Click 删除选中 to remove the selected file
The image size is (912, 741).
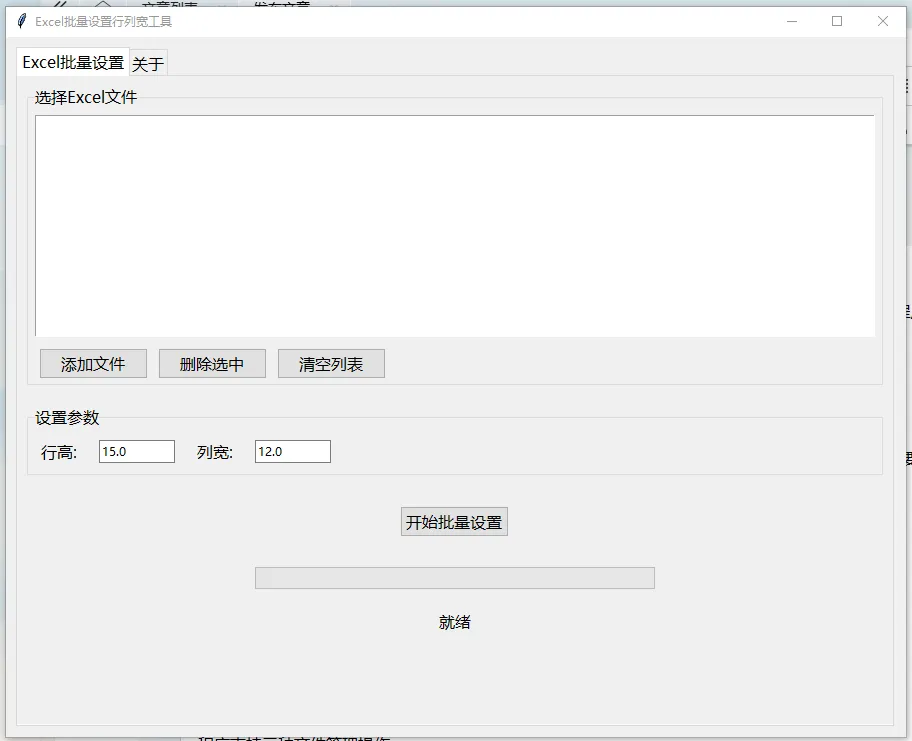point(212,364)
